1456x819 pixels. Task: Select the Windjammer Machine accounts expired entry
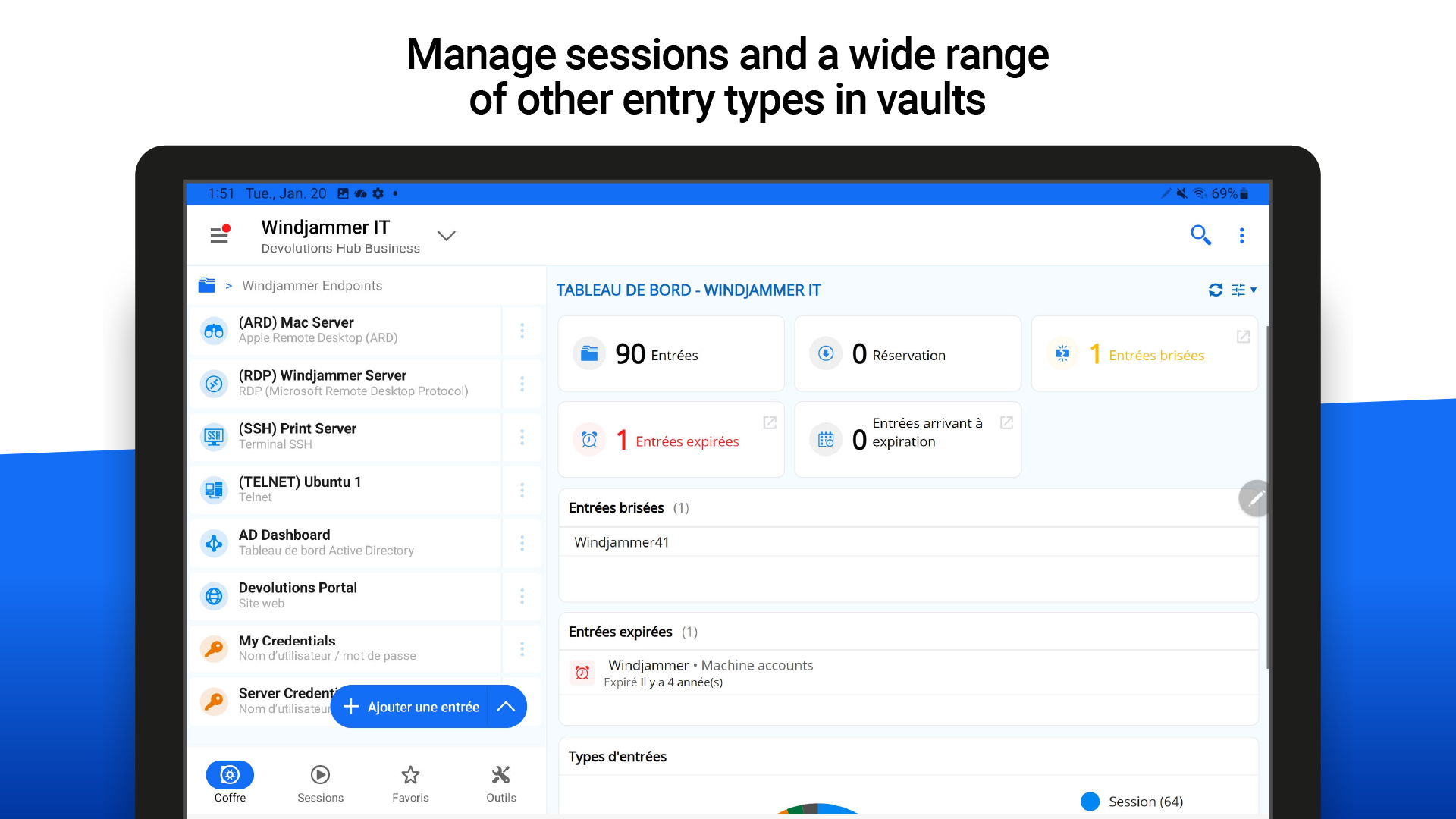click(x=908, y=673)
